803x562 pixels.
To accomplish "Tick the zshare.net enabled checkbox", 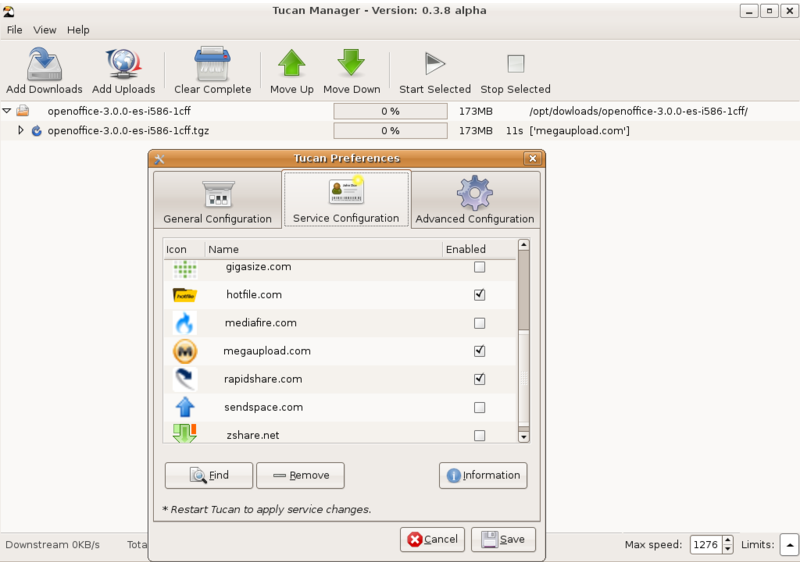I will 479,435.
